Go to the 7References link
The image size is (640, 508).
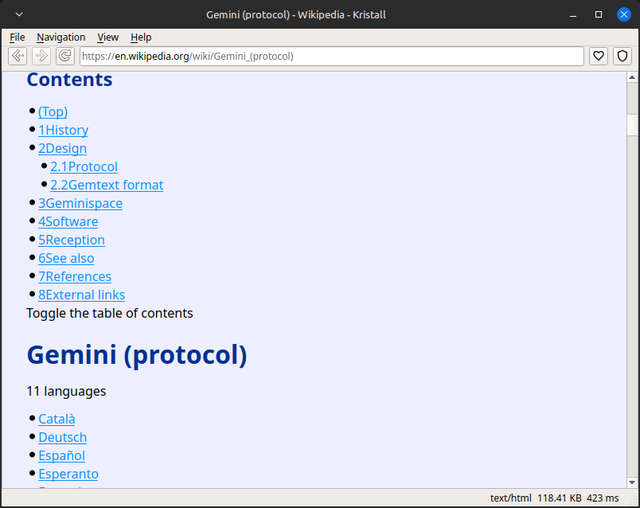(75, 277)
